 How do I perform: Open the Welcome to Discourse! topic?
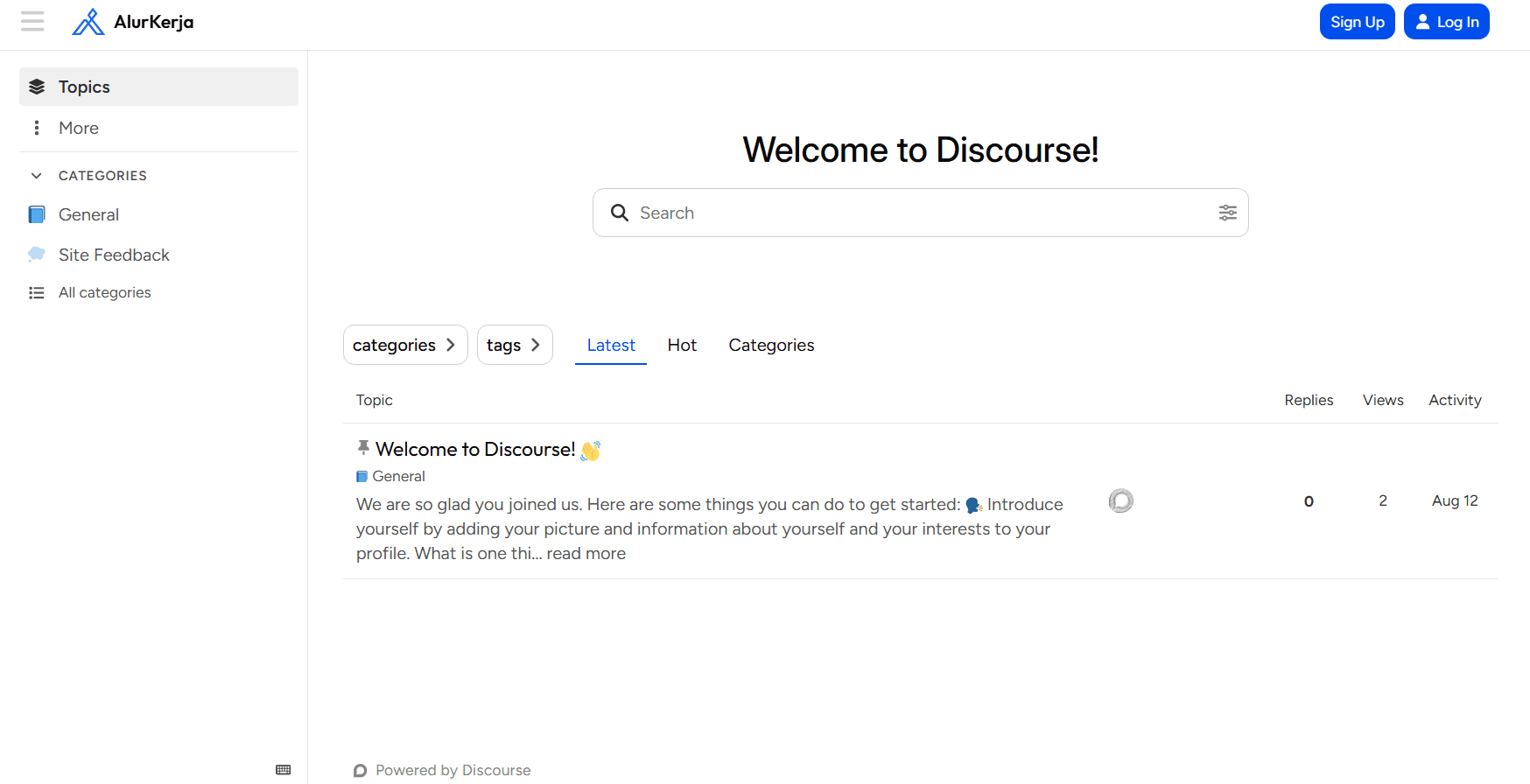click(475, 449)
